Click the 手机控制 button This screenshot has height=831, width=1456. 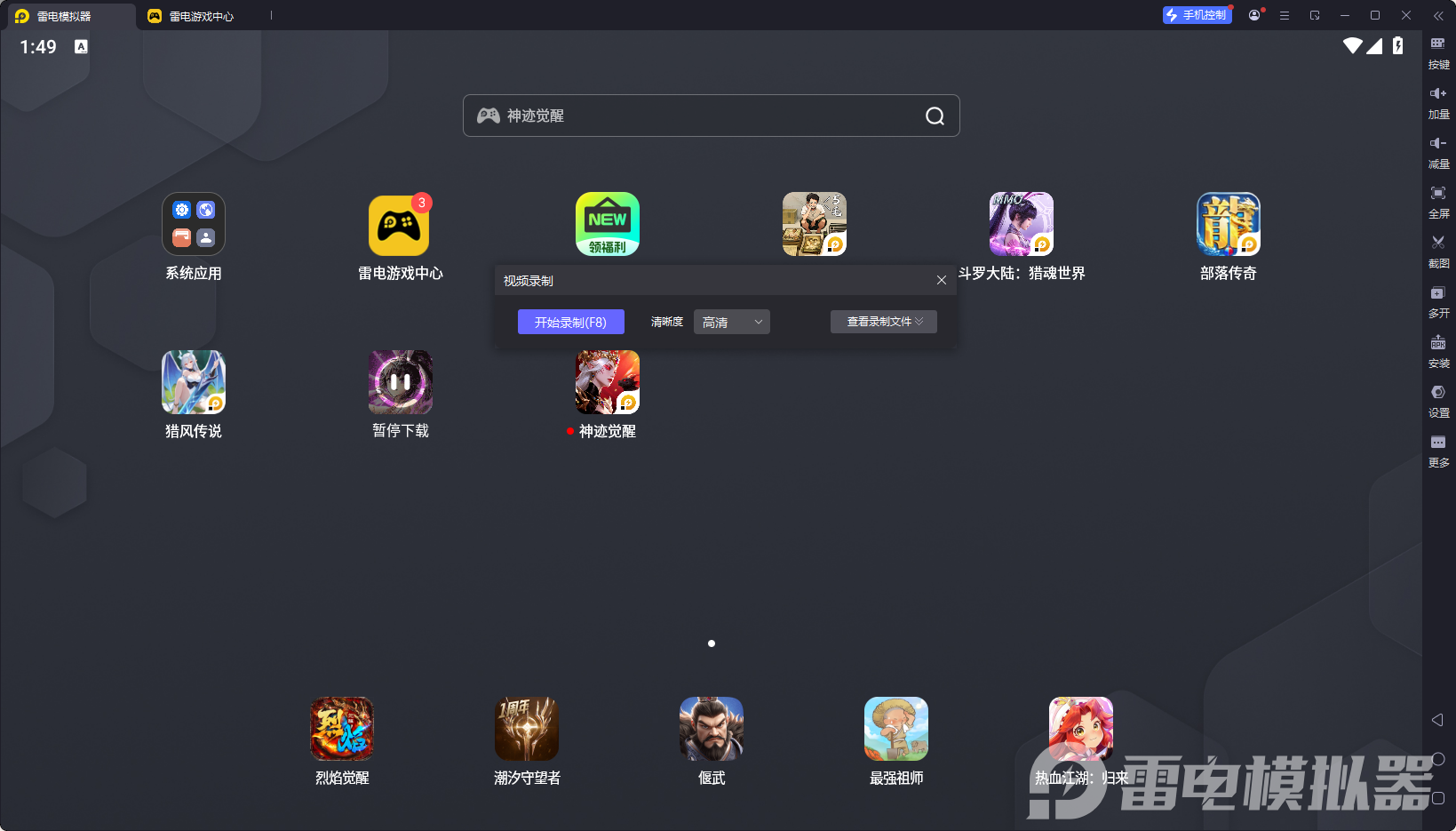pyautogui.click(x=1197, y=15)
